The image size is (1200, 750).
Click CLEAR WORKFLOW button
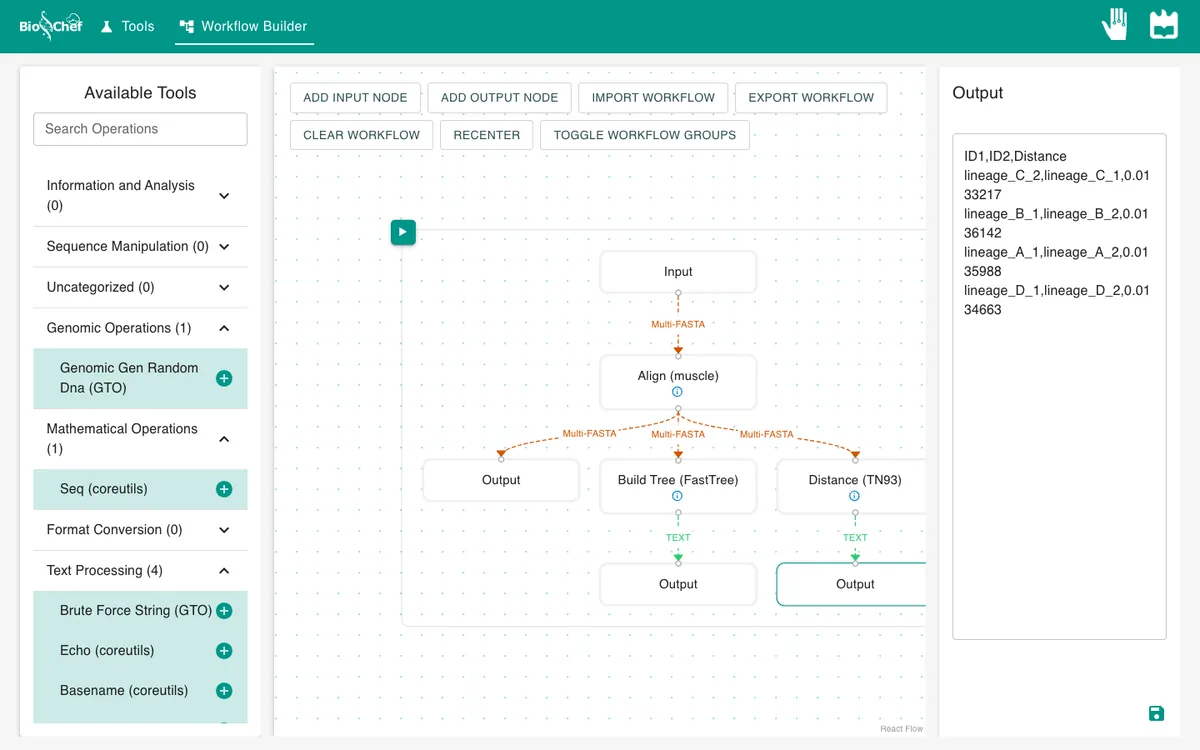click(x=362, y=135)
